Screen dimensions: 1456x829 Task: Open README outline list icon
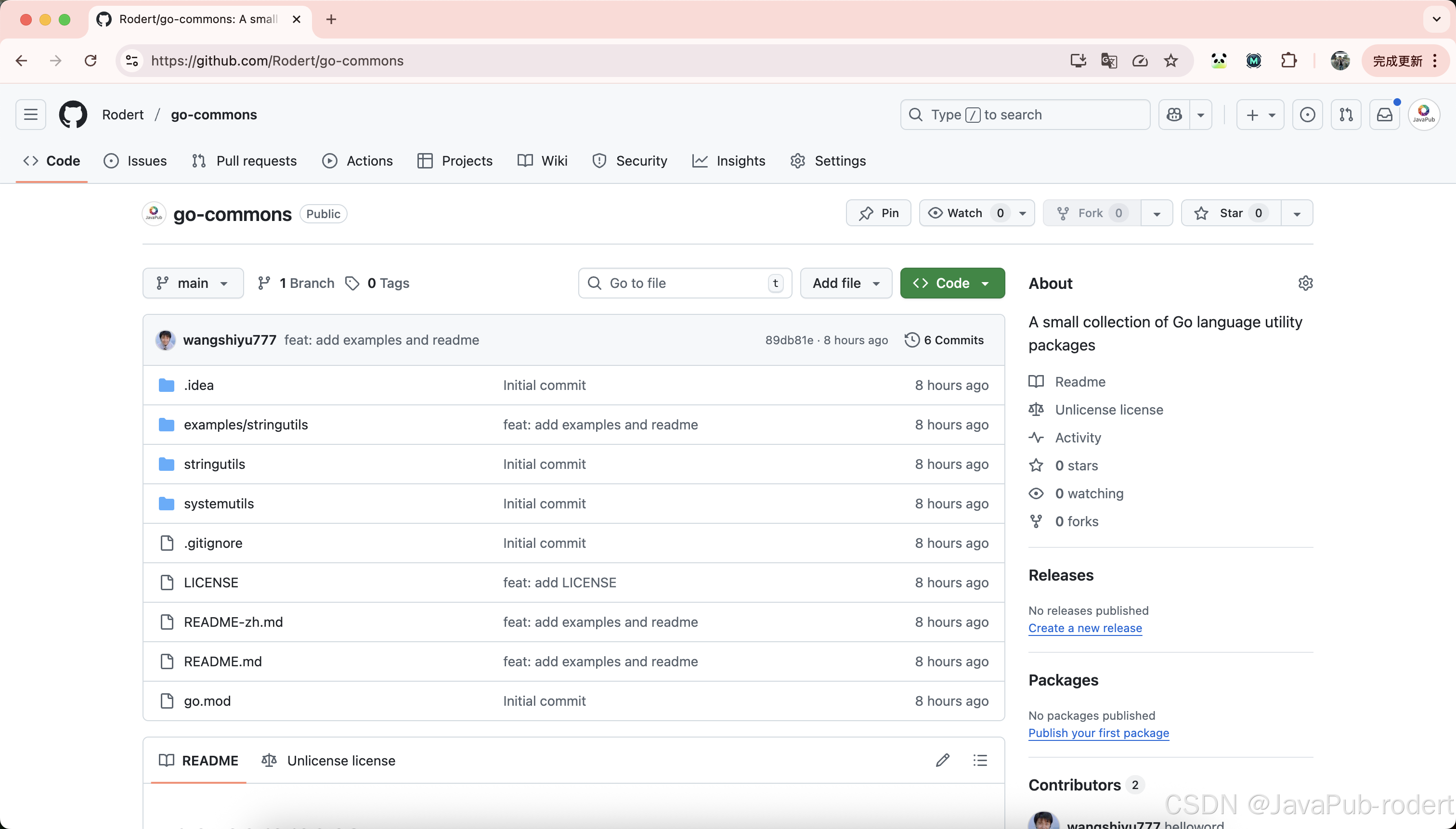pos(980,760)
